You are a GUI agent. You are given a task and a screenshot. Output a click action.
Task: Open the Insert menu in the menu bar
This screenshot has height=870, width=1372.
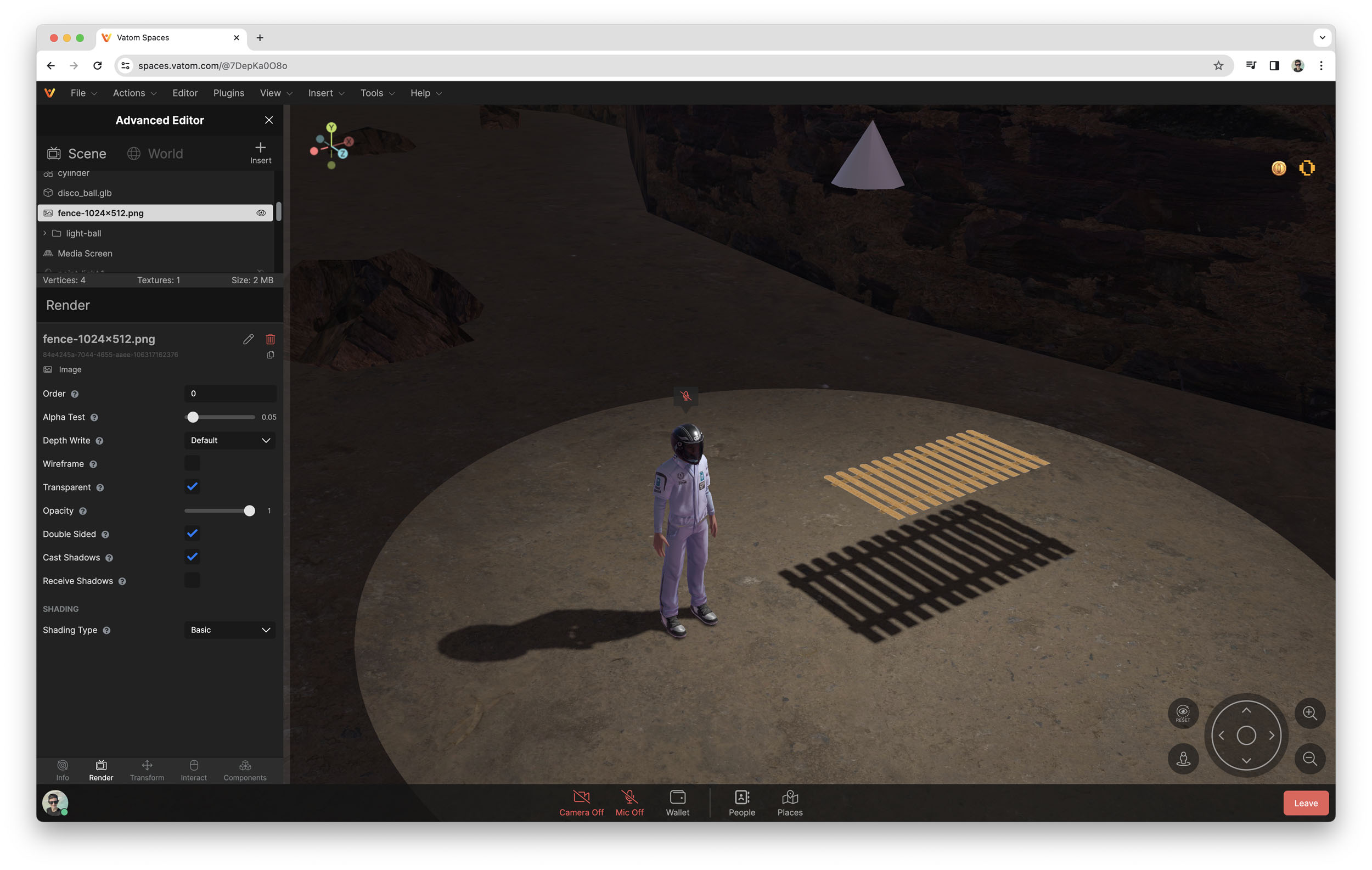tap(326, 93)
